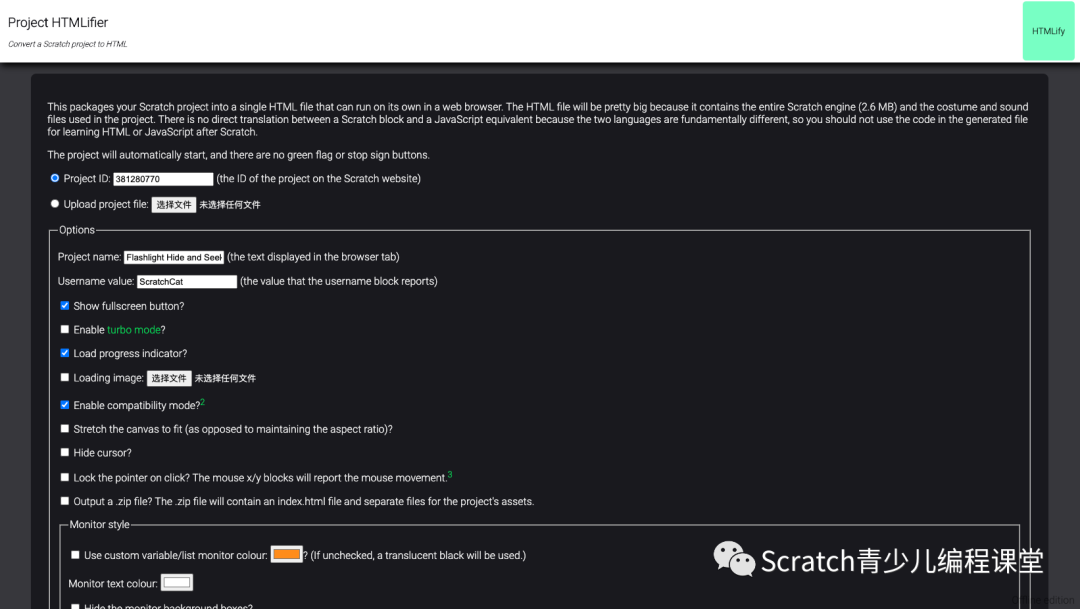Check "Hide the monitor background boxes?"

75,604
